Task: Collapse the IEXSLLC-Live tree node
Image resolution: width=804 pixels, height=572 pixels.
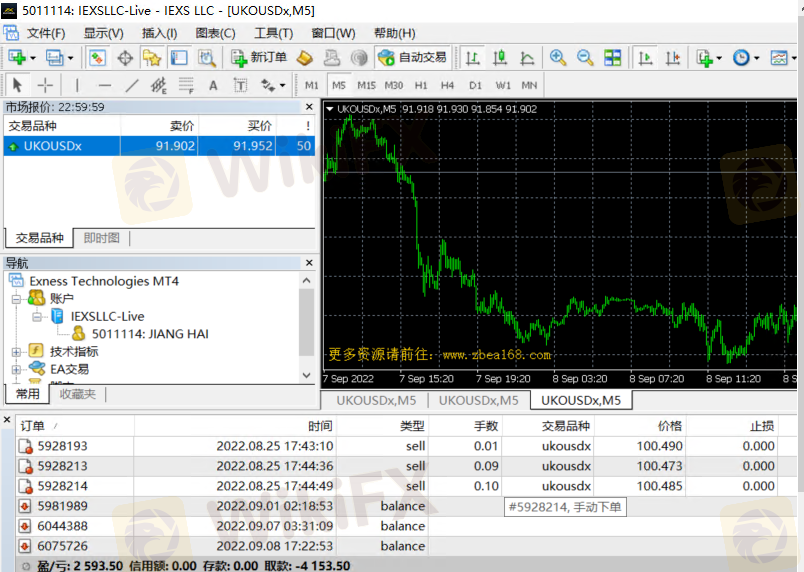Action: pos(37,317)
